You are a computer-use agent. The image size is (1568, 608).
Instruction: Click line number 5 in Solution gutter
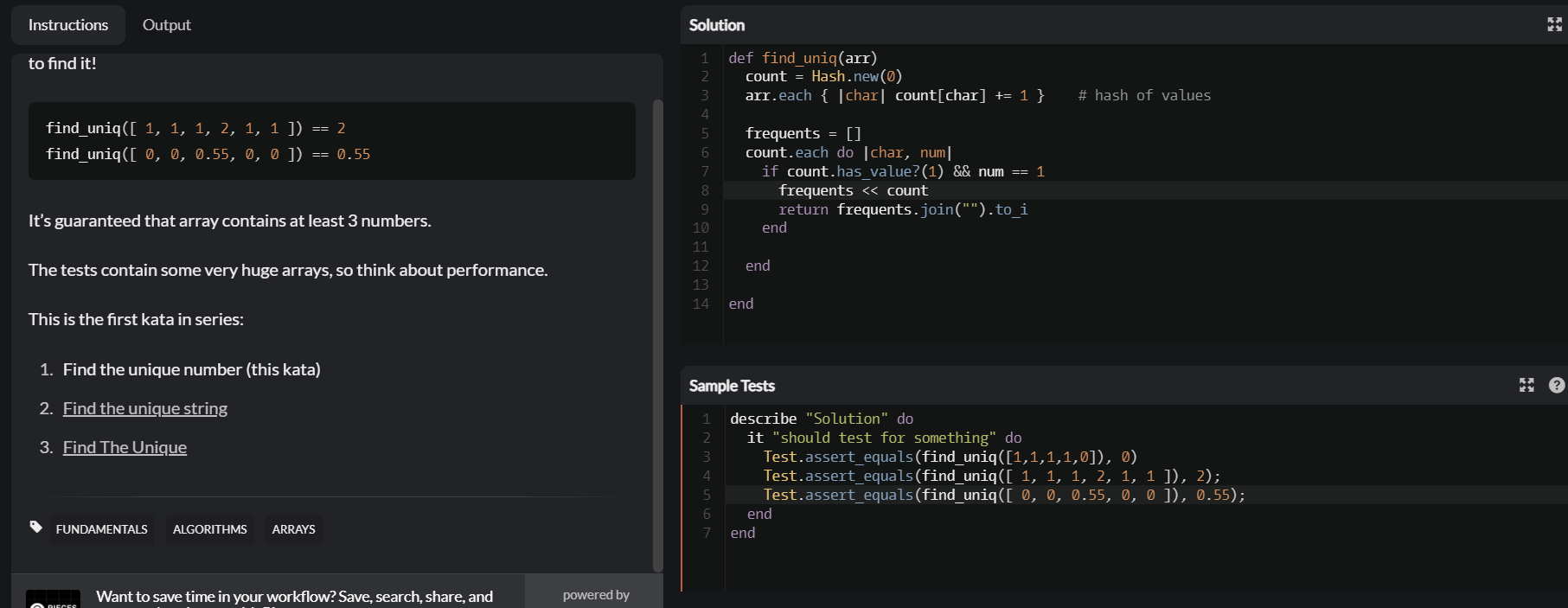[705, 133]
